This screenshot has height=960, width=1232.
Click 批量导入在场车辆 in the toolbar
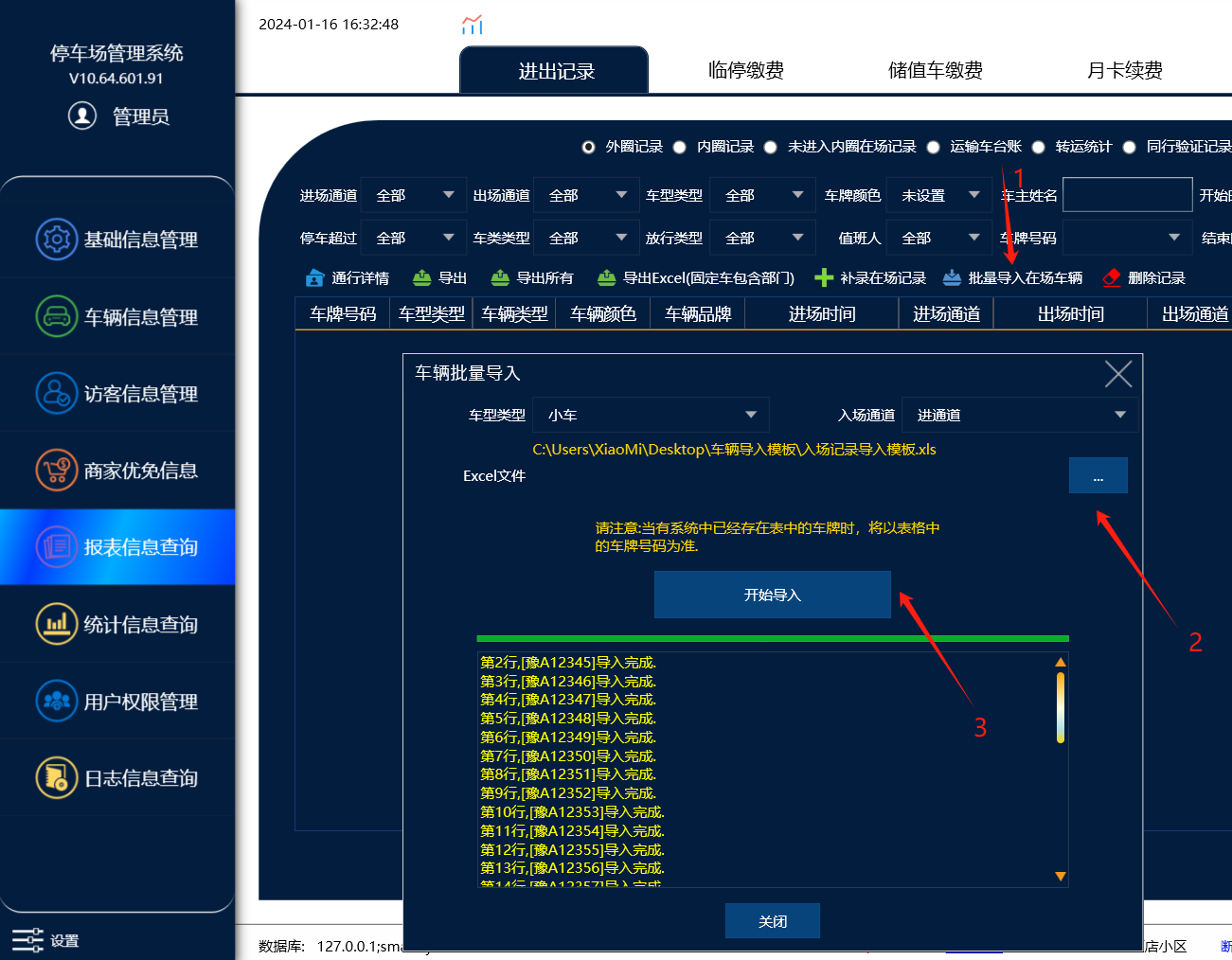pyautogui.click(x=1012, y=277)
